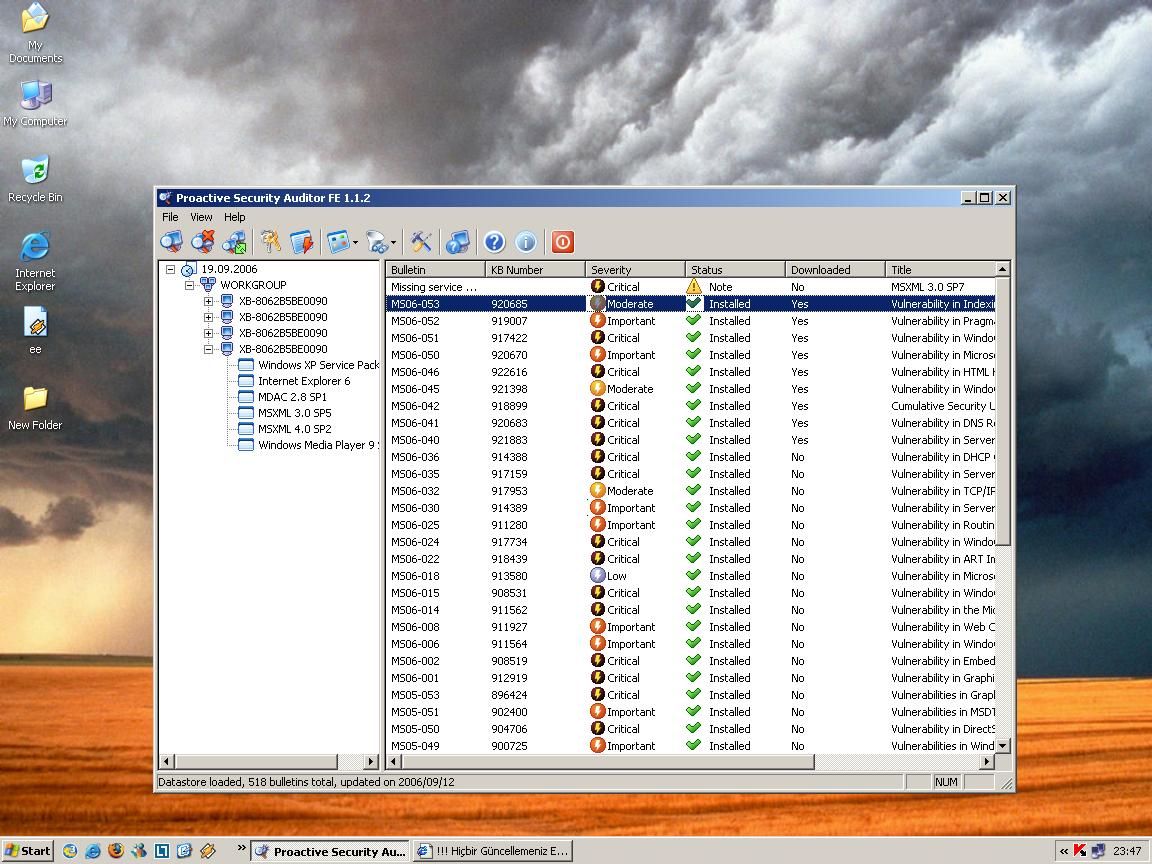The width and height of the screenshot is (1152, 864).
Task: Click the view layout toolbar icon
Action: [x=338, y=242]
